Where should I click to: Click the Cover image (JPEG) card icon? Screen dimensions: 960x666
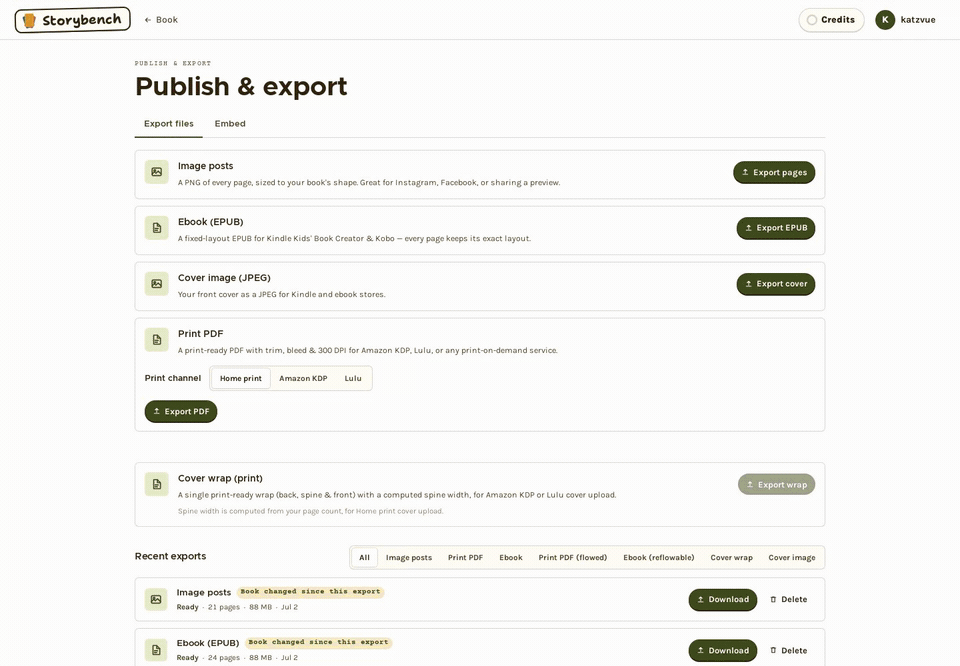pyautogui.click(x=157, y=284)
